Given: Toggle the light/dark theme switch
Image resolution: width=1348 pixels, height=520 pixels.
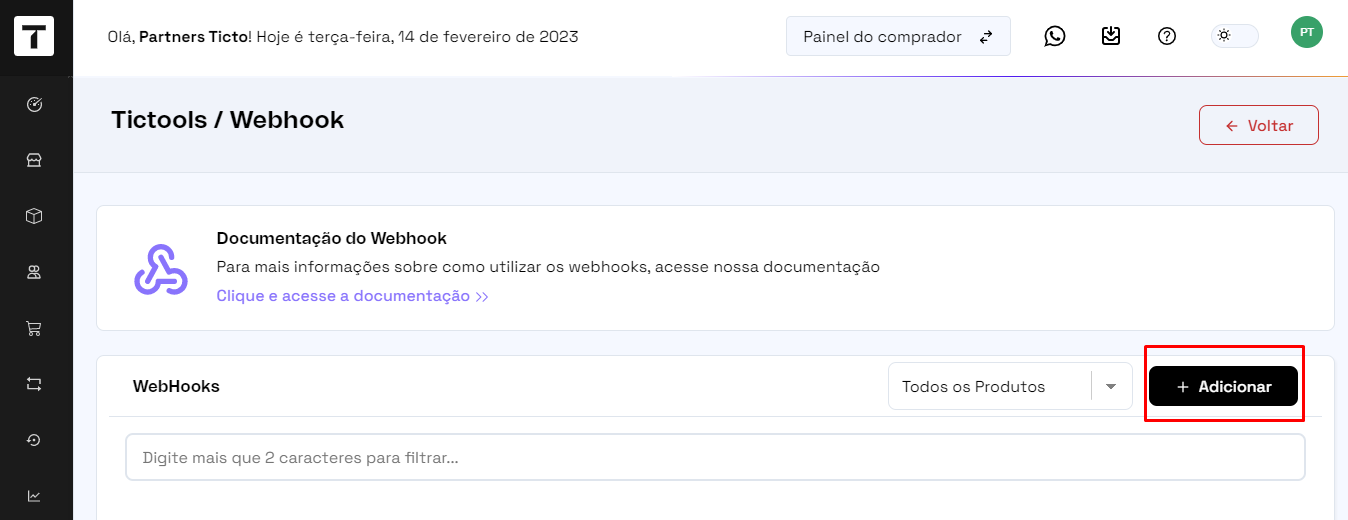Looking at the screenshot, I should (1235, 36).
